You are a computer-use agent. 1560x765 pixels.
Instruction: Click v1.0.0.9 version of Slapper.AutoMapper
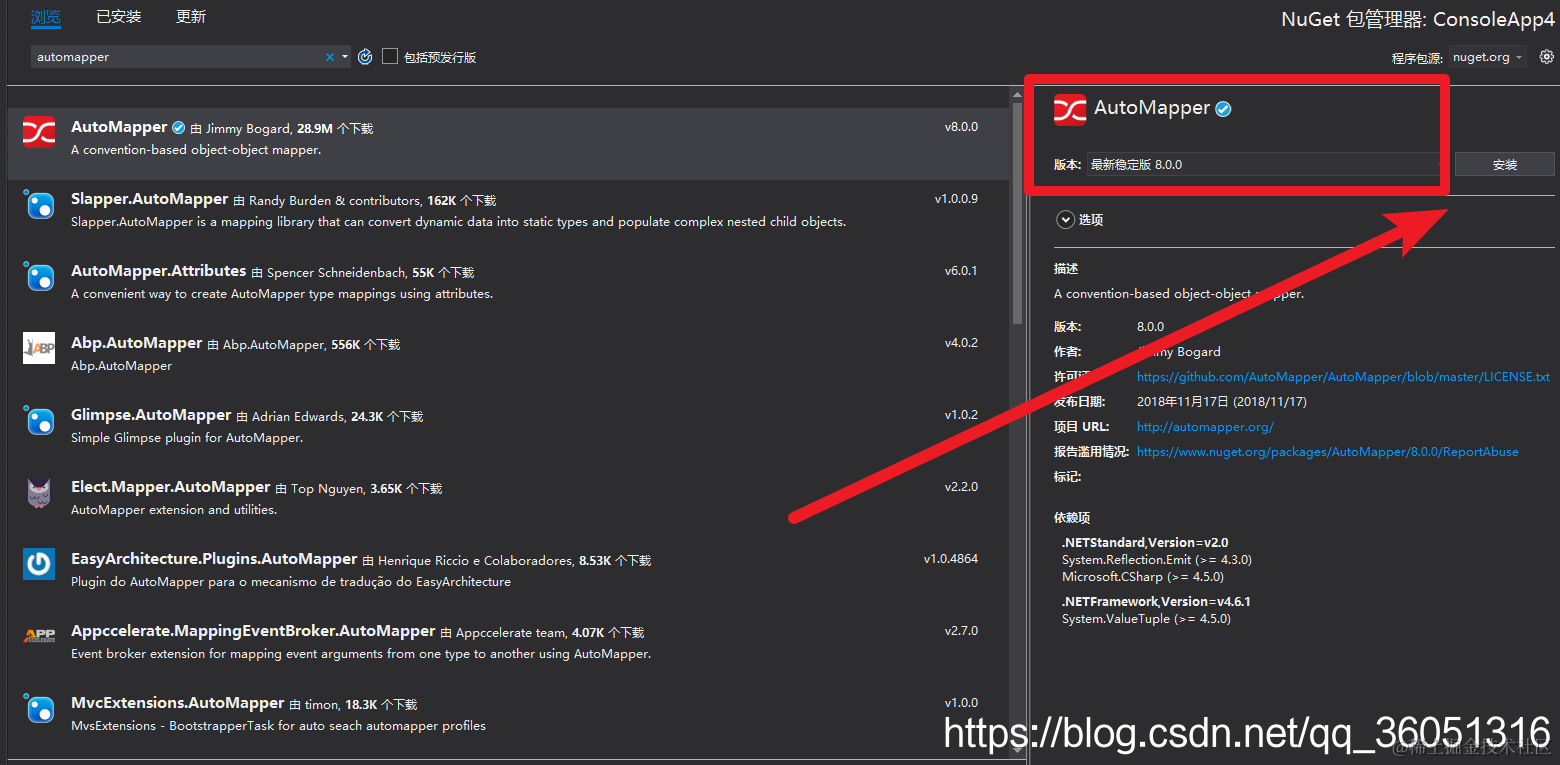(x=956, y=199)
